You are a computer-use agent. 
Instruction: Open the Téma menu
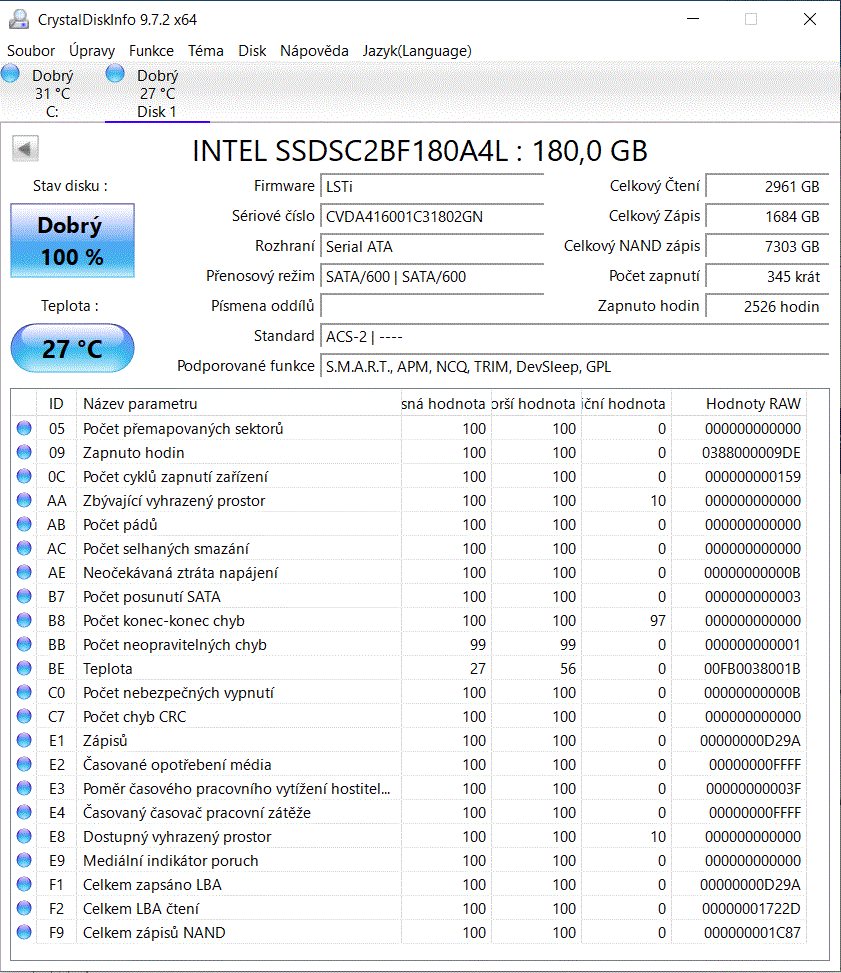203,51
